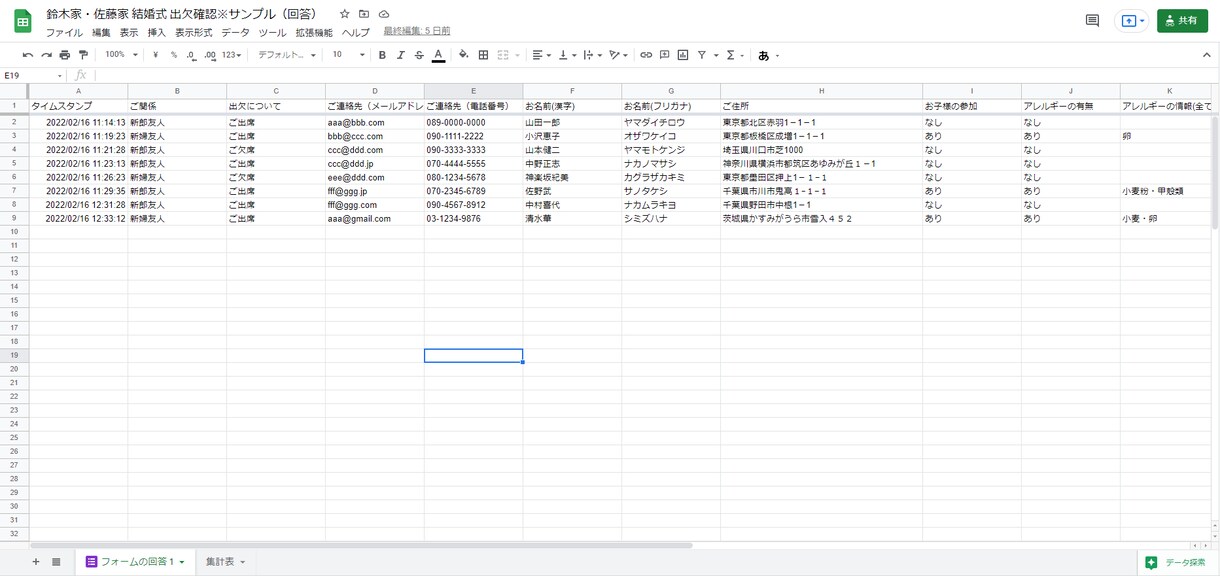Screen dimensions: 1220x576
Task: Click the insert comment icon
Action: click(664, 55)
